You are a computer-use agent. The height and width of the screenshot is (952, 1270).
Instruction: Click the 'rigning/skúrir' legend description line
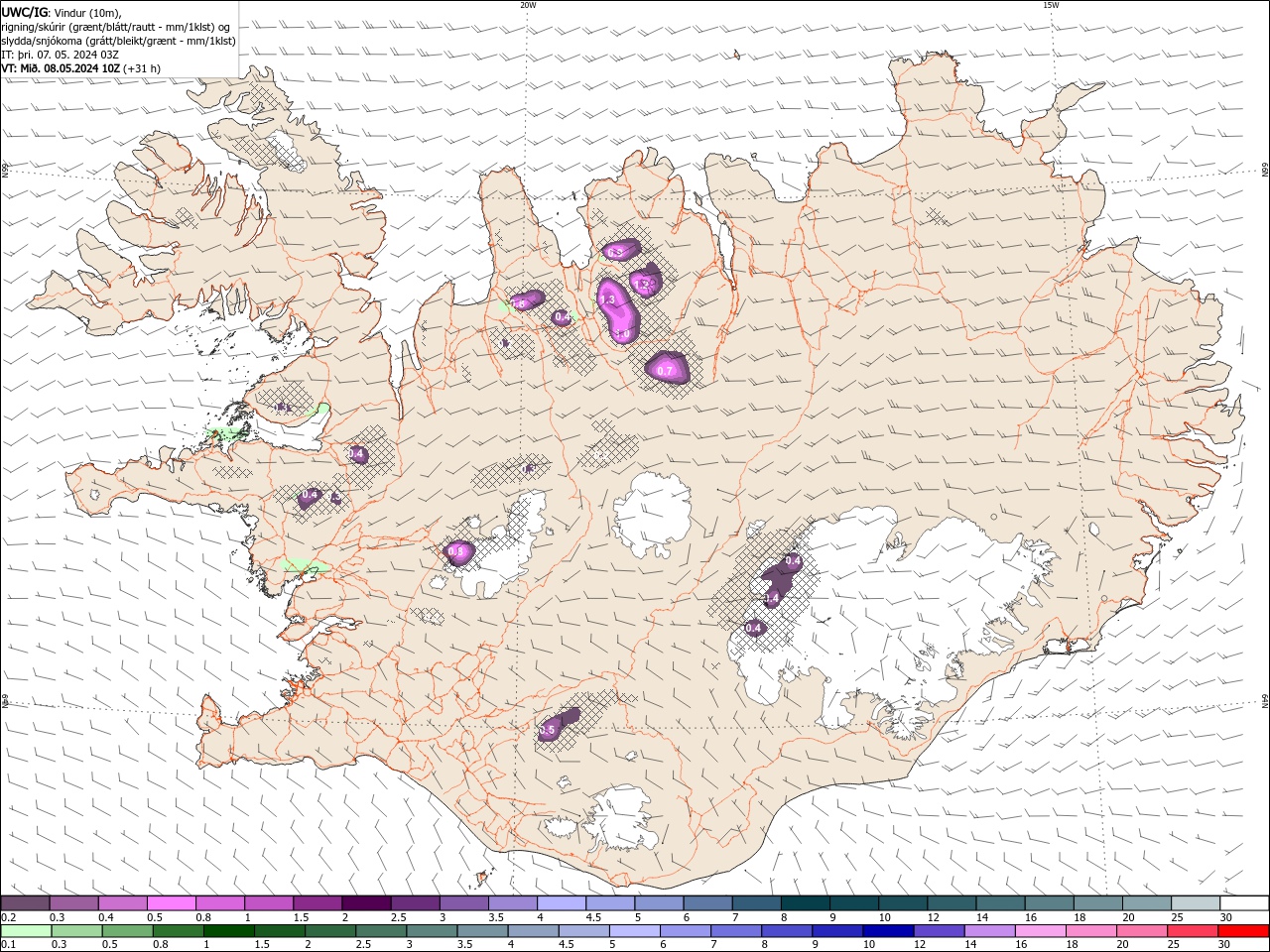click(x=117, y=27)
